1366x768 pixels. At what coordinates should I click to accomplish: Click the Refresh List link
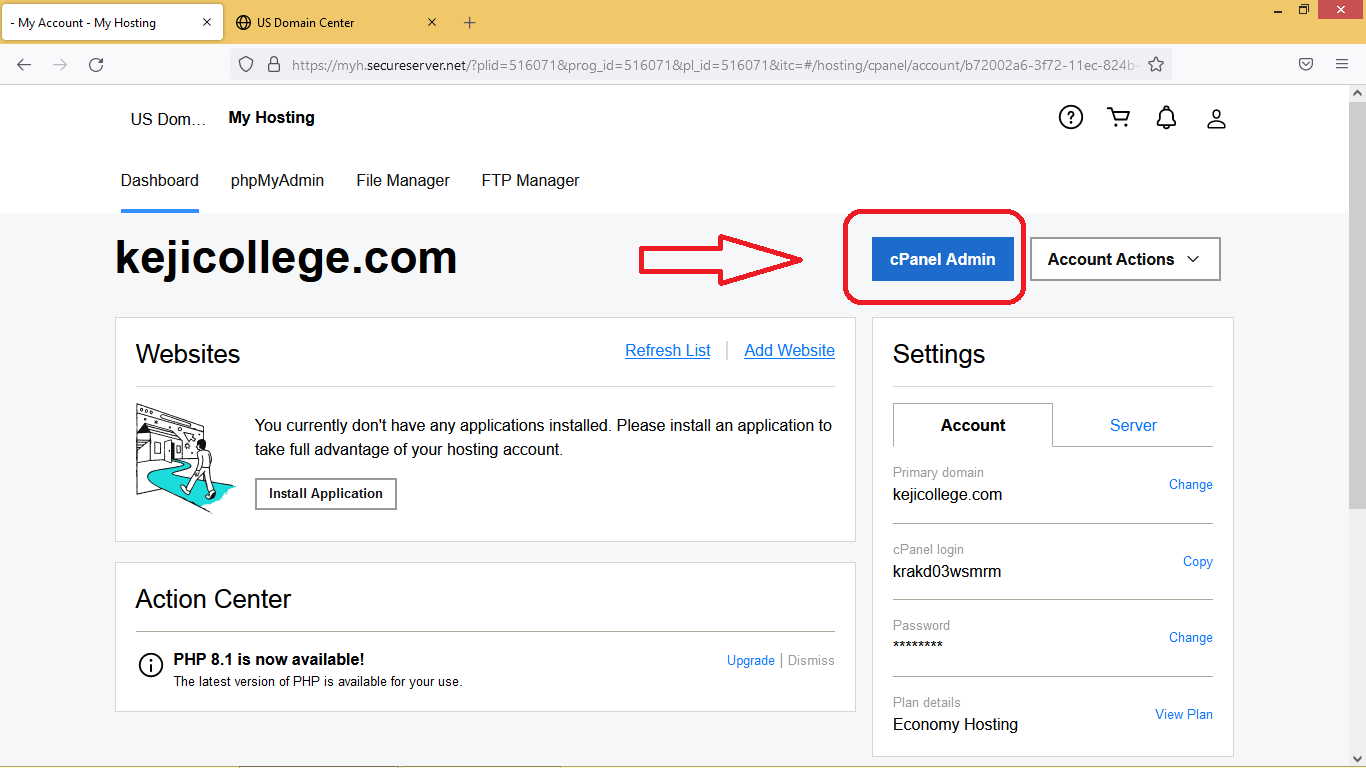[x=668, y=351]
